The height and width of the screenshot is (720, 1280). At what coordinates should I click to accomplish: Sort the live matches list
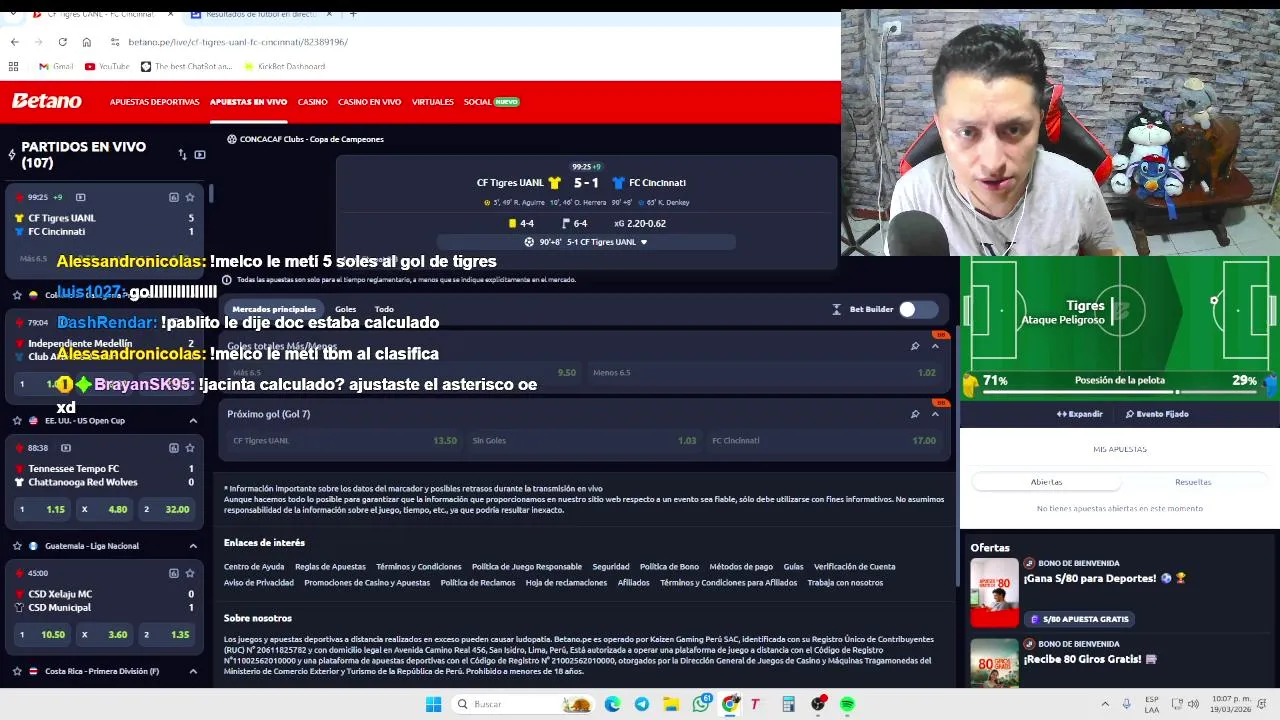[182, 155]
